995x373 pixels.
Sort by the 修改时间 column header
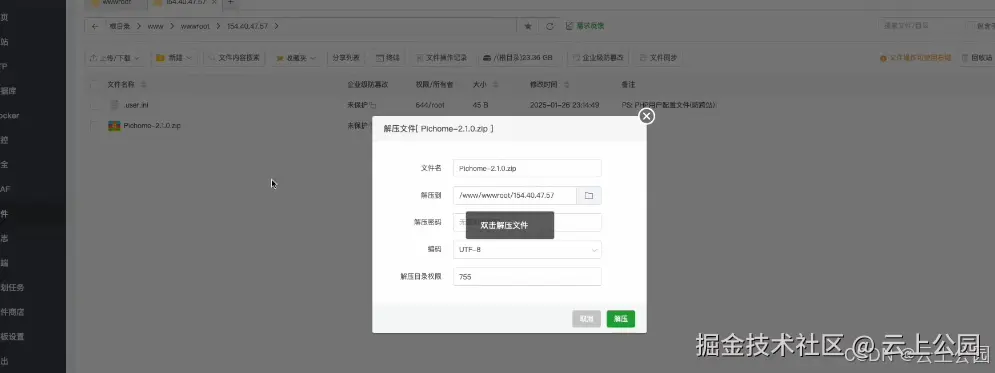550,84
